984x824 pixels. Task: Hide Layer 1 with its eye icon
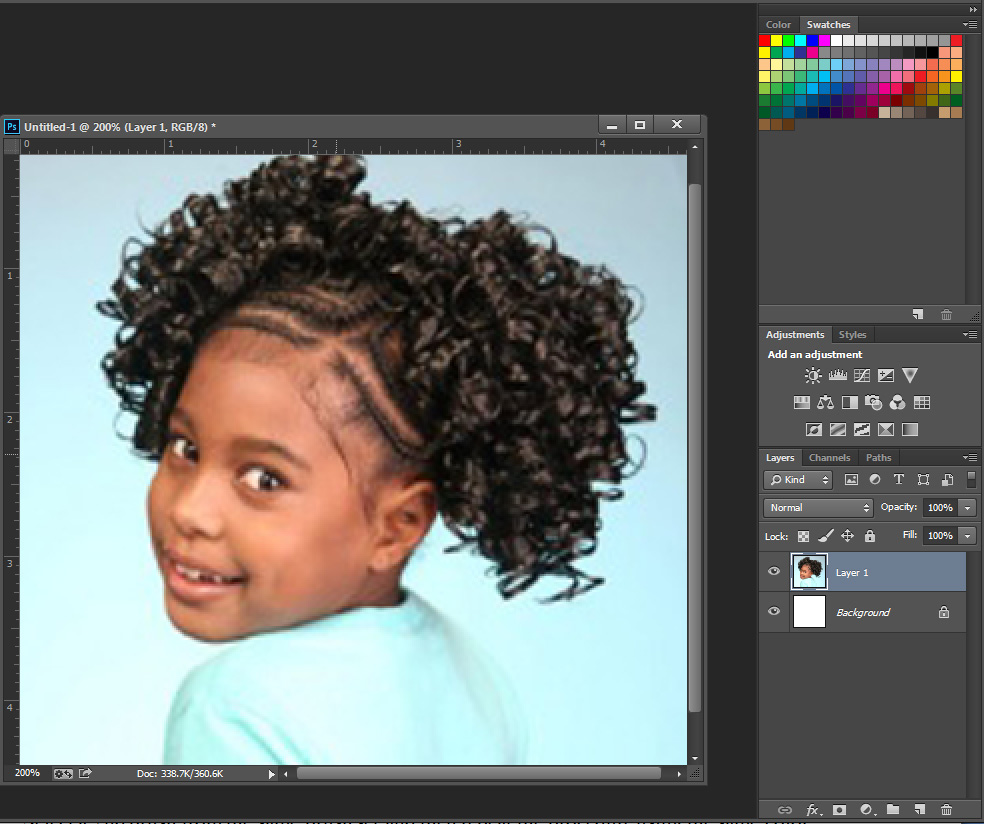(x=774, y=571)
